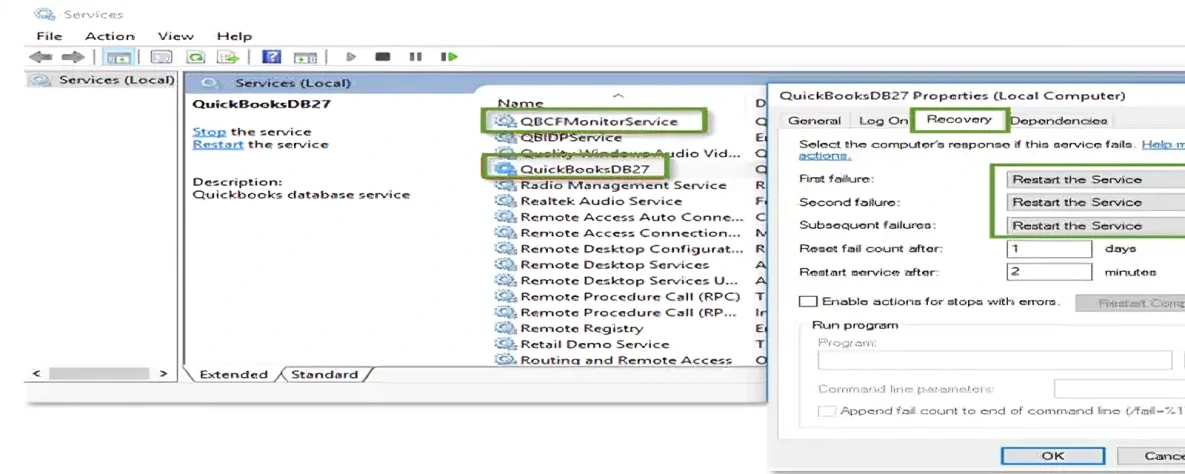Click the gear icon next to Remote Registry

pyautogui.click(x=505, y=328)
